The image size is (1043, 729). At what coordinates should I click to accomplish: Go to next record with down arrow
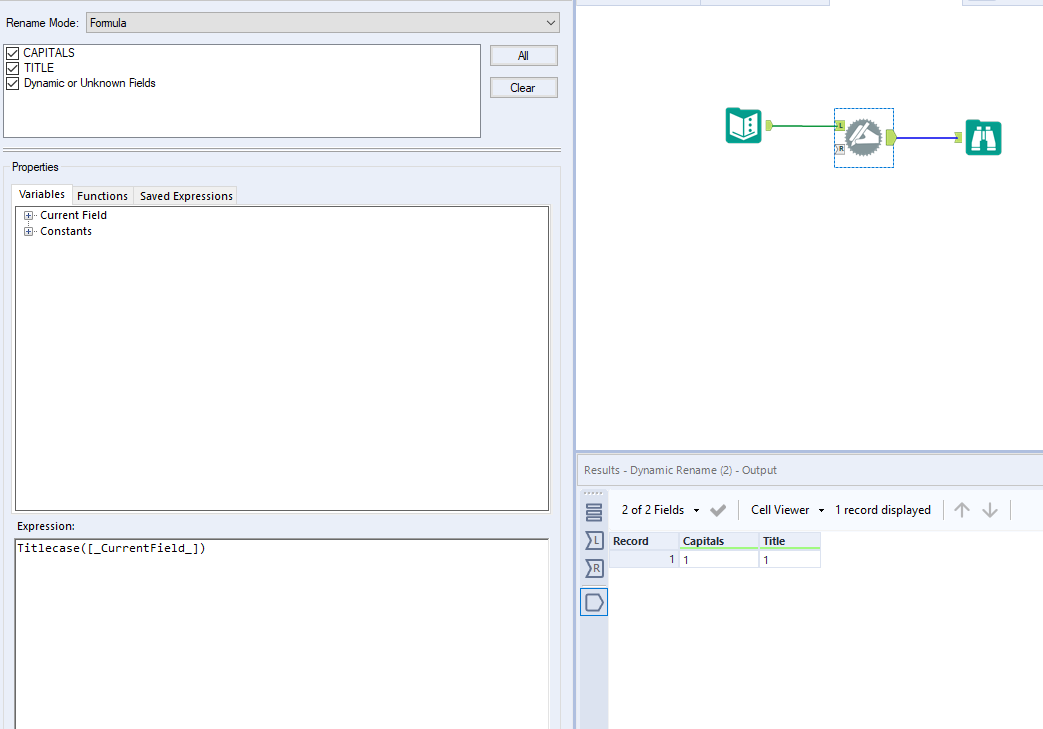coord(990,510)
